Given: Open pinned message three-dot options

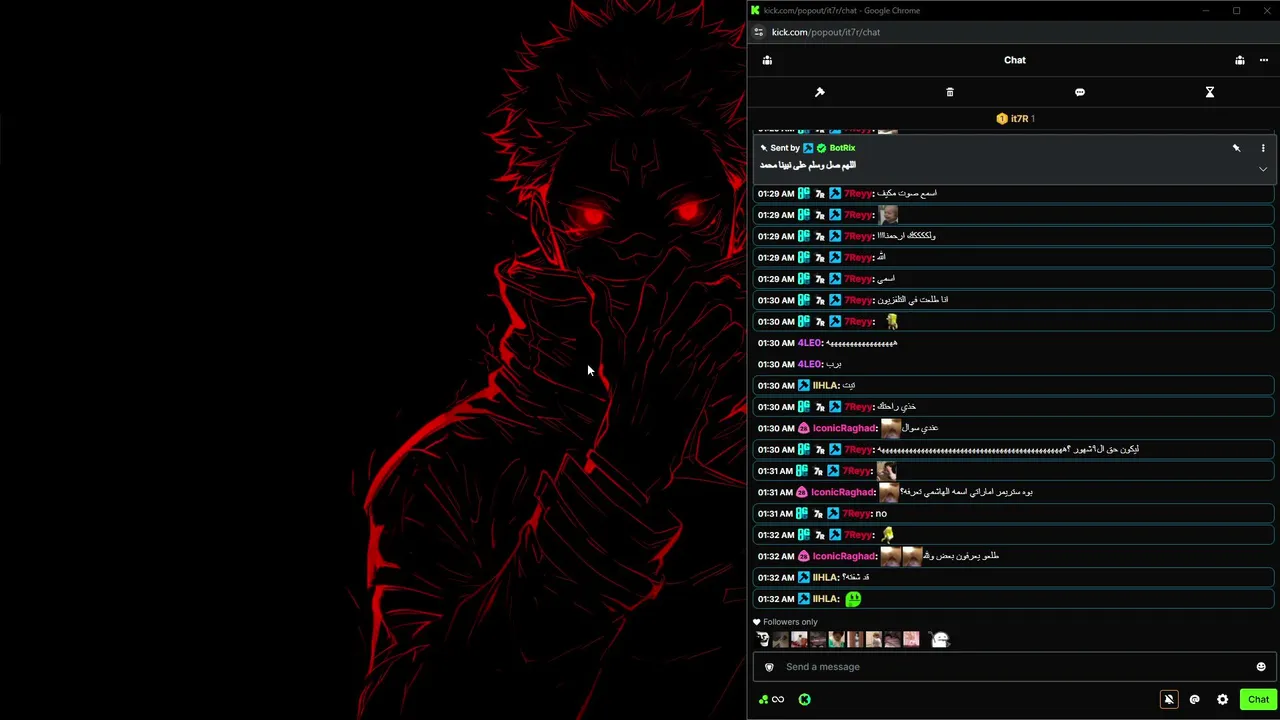Looking at the screenshot, I should pyautogui.click(x=1263, y=148).
